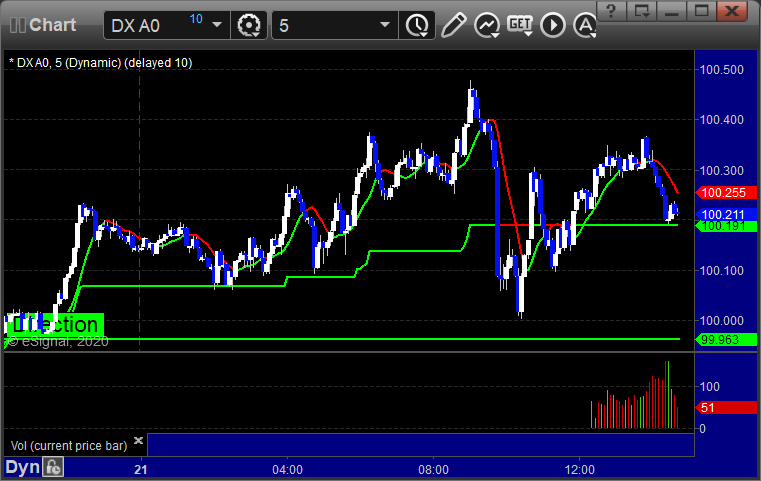
Task: Click the 04:00 time axis label
Action: pyautogui.click(x=287, y=469)
